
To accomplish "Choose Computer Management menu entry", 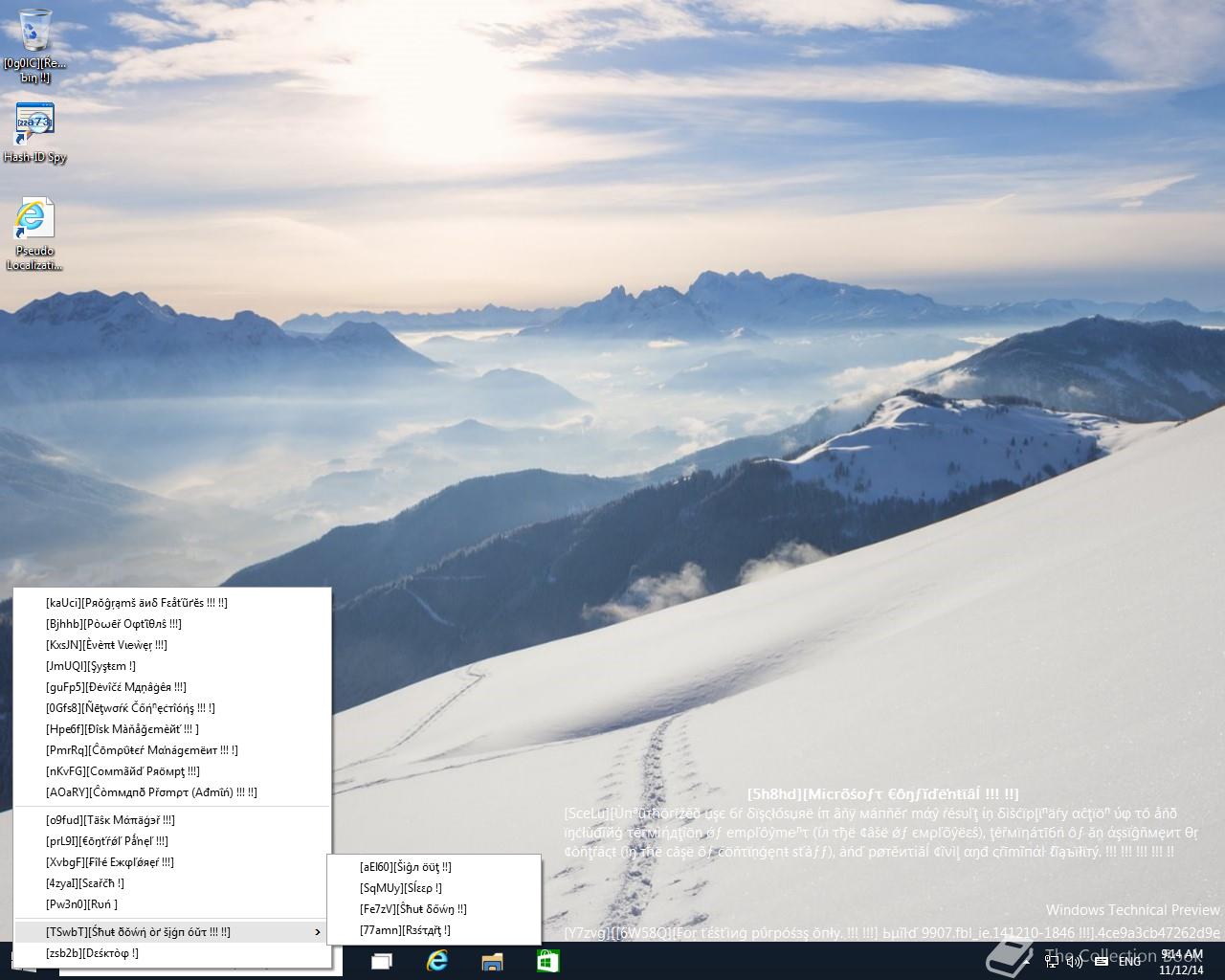I will coord(172,750).
